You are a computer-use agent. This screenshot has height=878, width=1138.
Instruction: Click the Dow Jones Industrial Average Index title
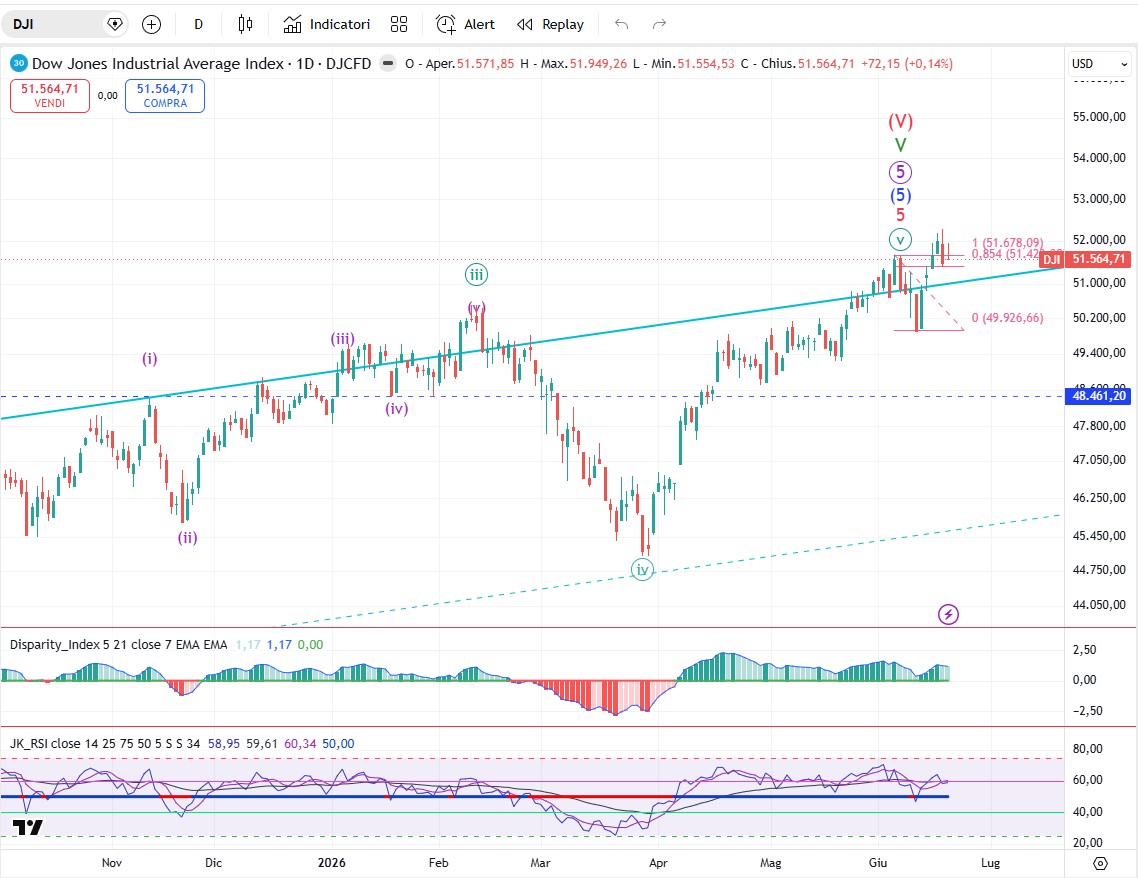pos(157,64)
